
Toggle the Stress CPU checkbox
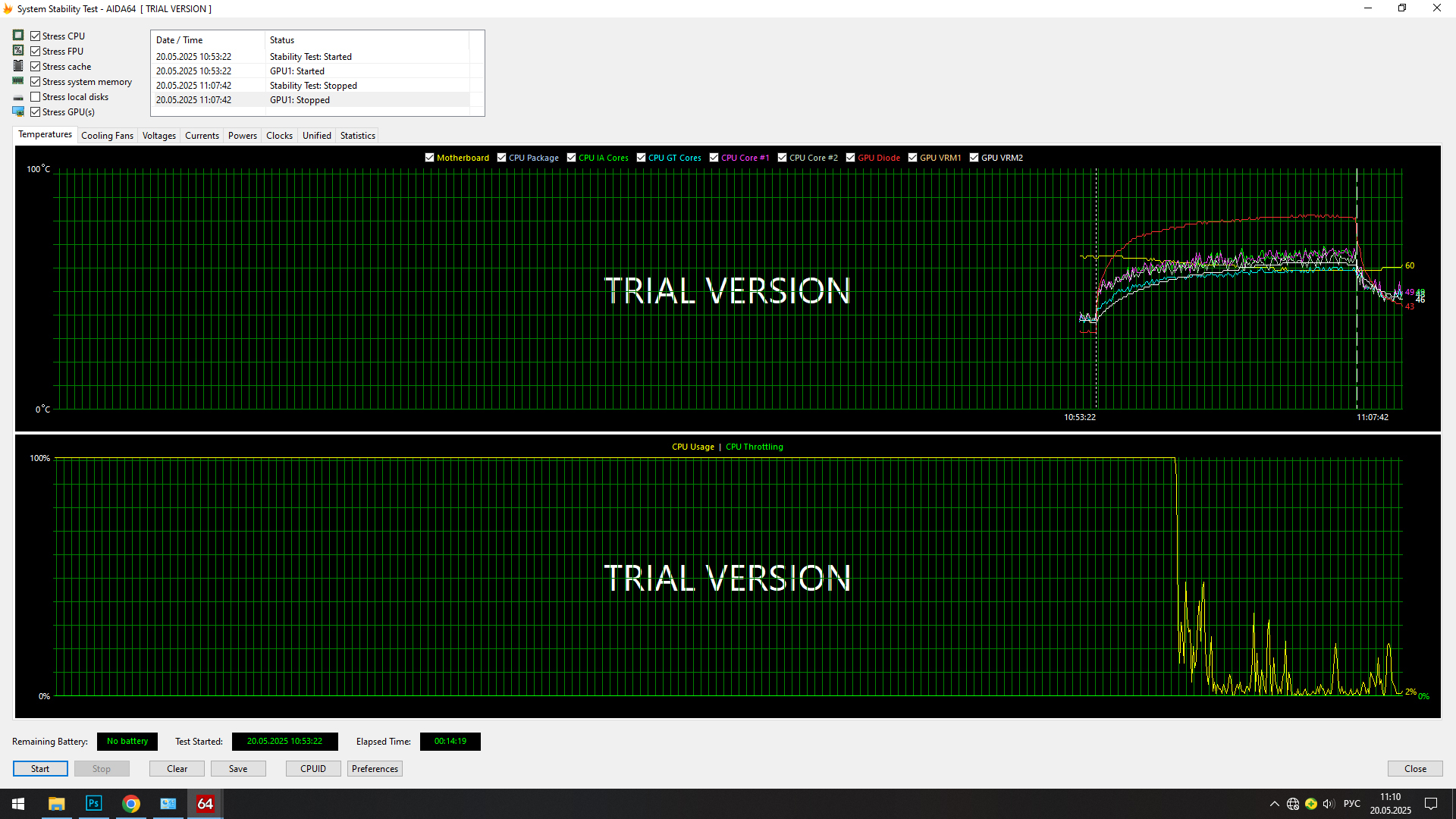[x=35, y=36]
